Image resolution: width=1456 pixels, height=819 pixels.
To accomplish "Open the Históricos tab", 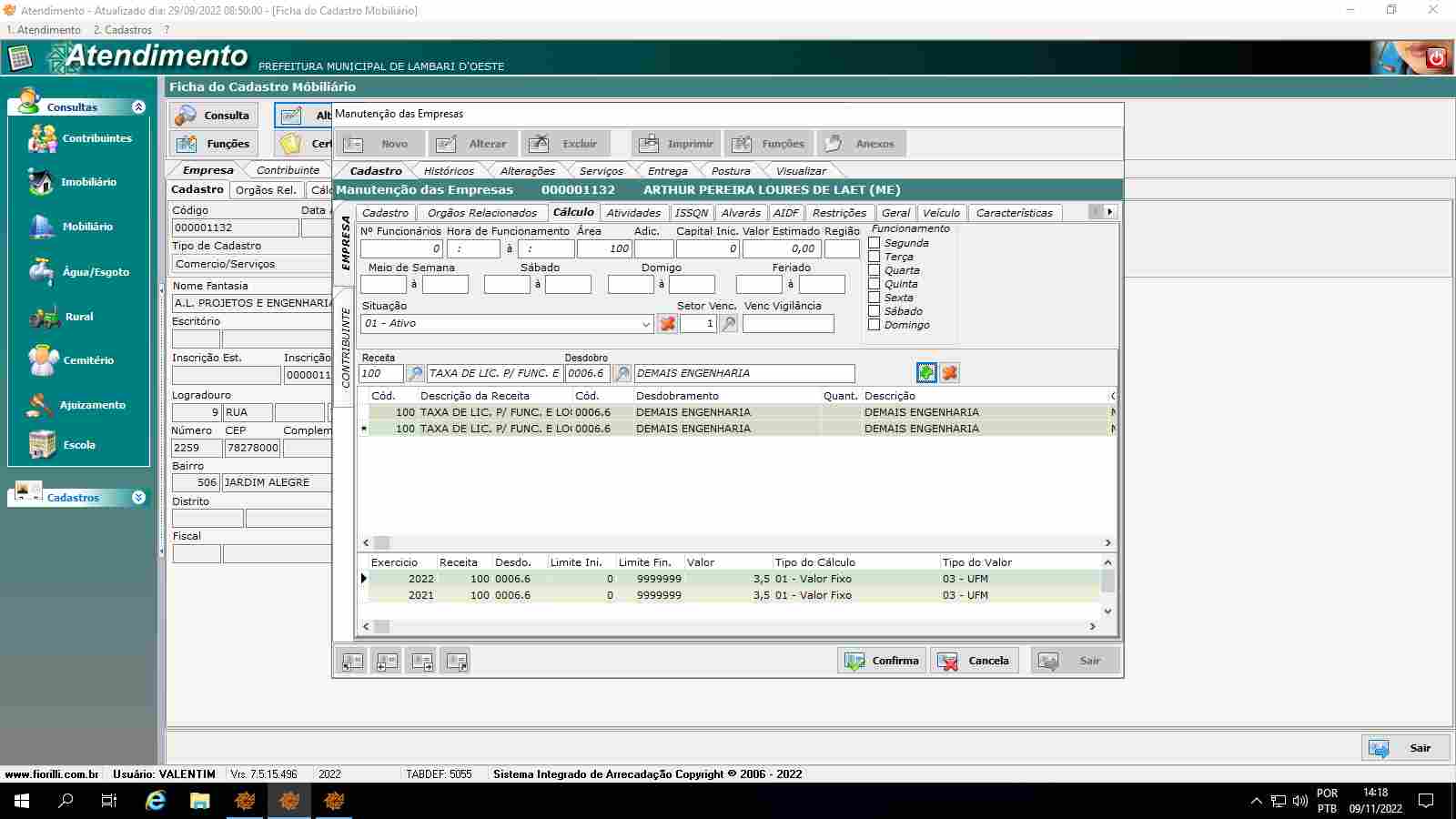I will point(449,171).
